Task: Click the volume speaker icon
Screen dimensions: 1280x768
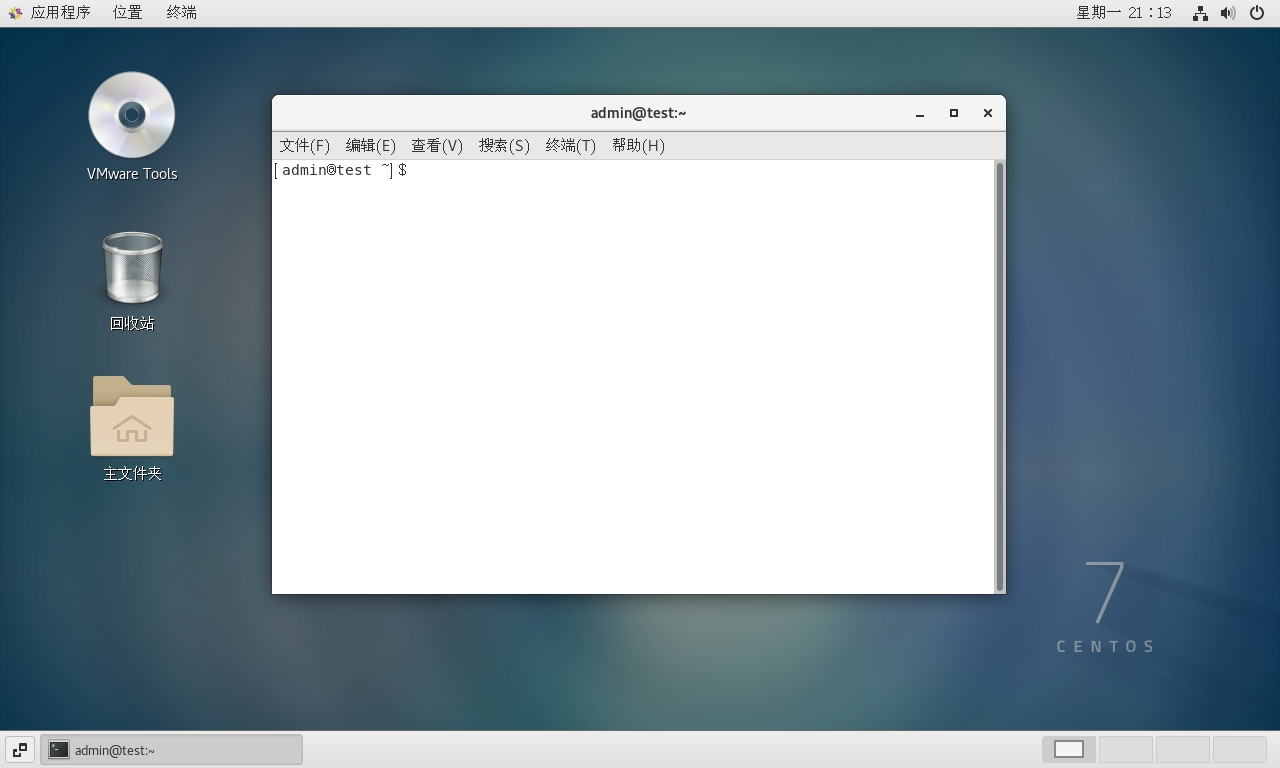Action: click(x=1228, y=13)
